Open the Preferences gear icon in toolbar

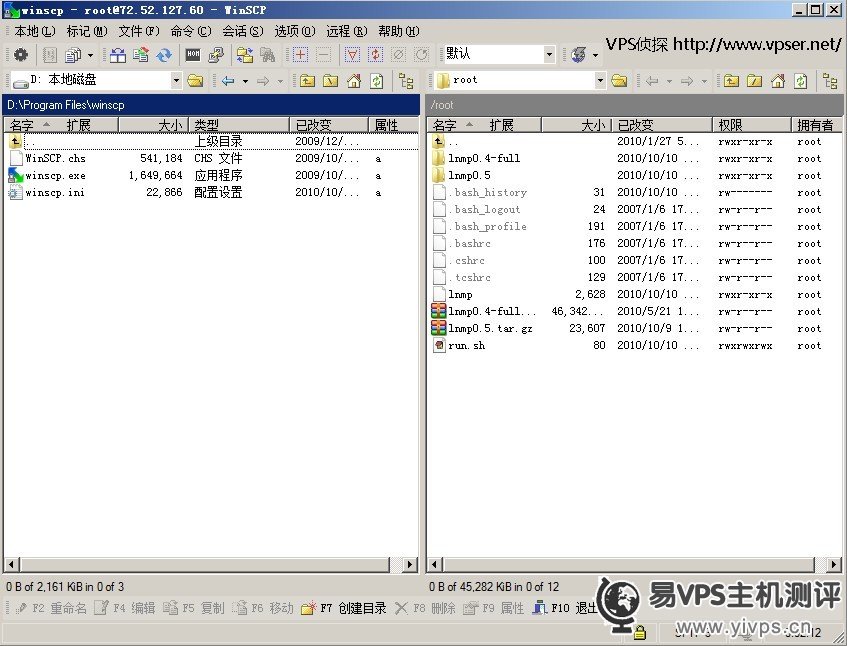20,55
